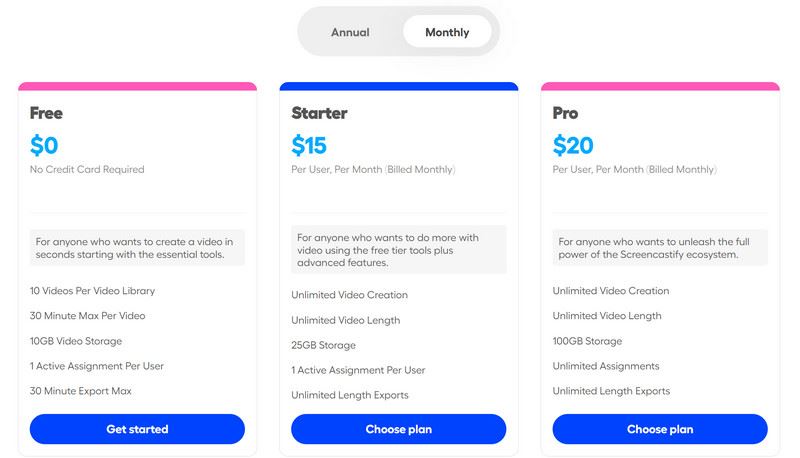The image size is (800, 458).
Task: Click the Free plan description box
Action: click(x=137, y=247)
